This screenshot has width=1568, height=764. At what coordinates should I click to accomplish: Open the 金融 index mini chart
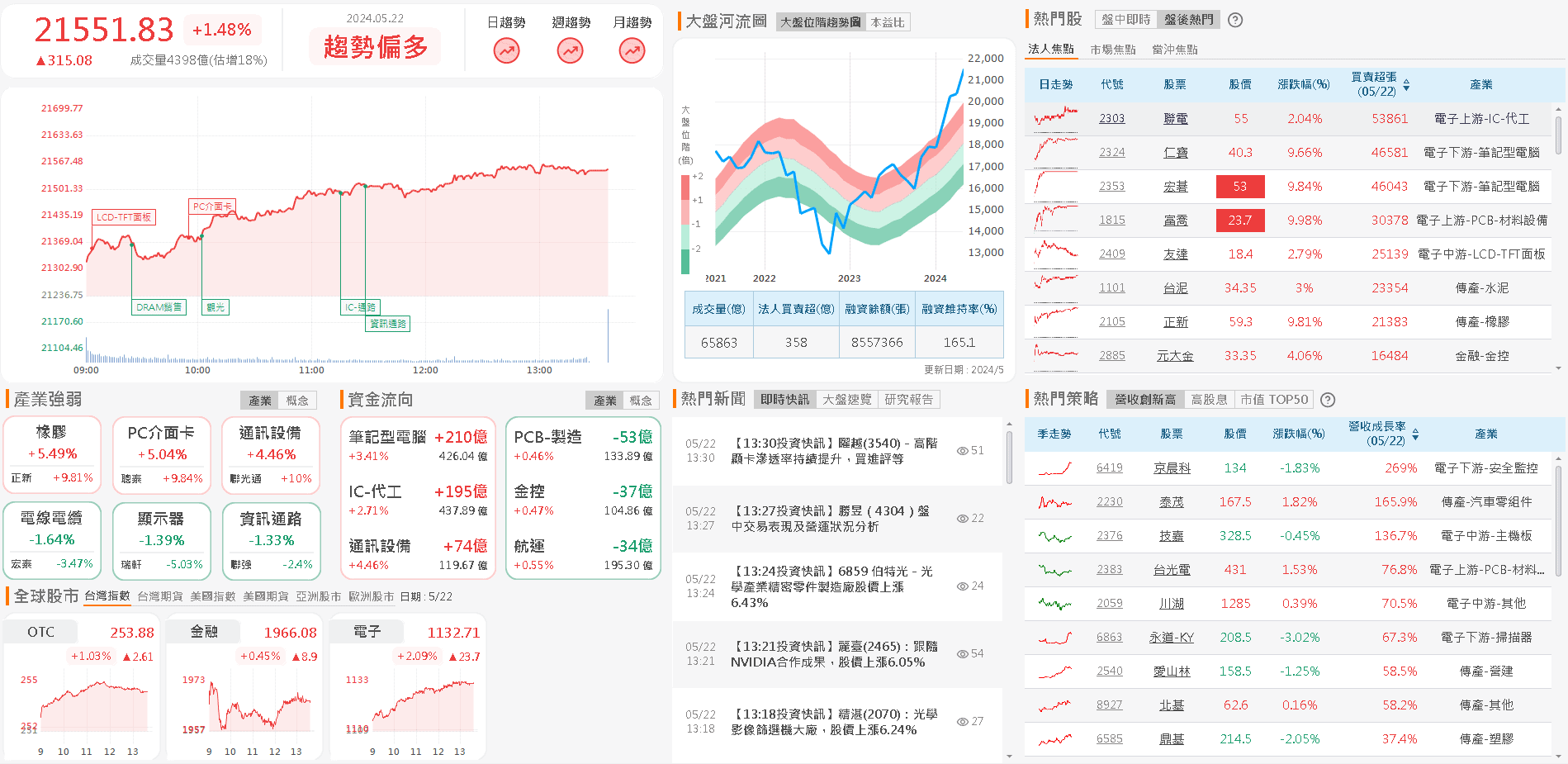pos(245,687)
